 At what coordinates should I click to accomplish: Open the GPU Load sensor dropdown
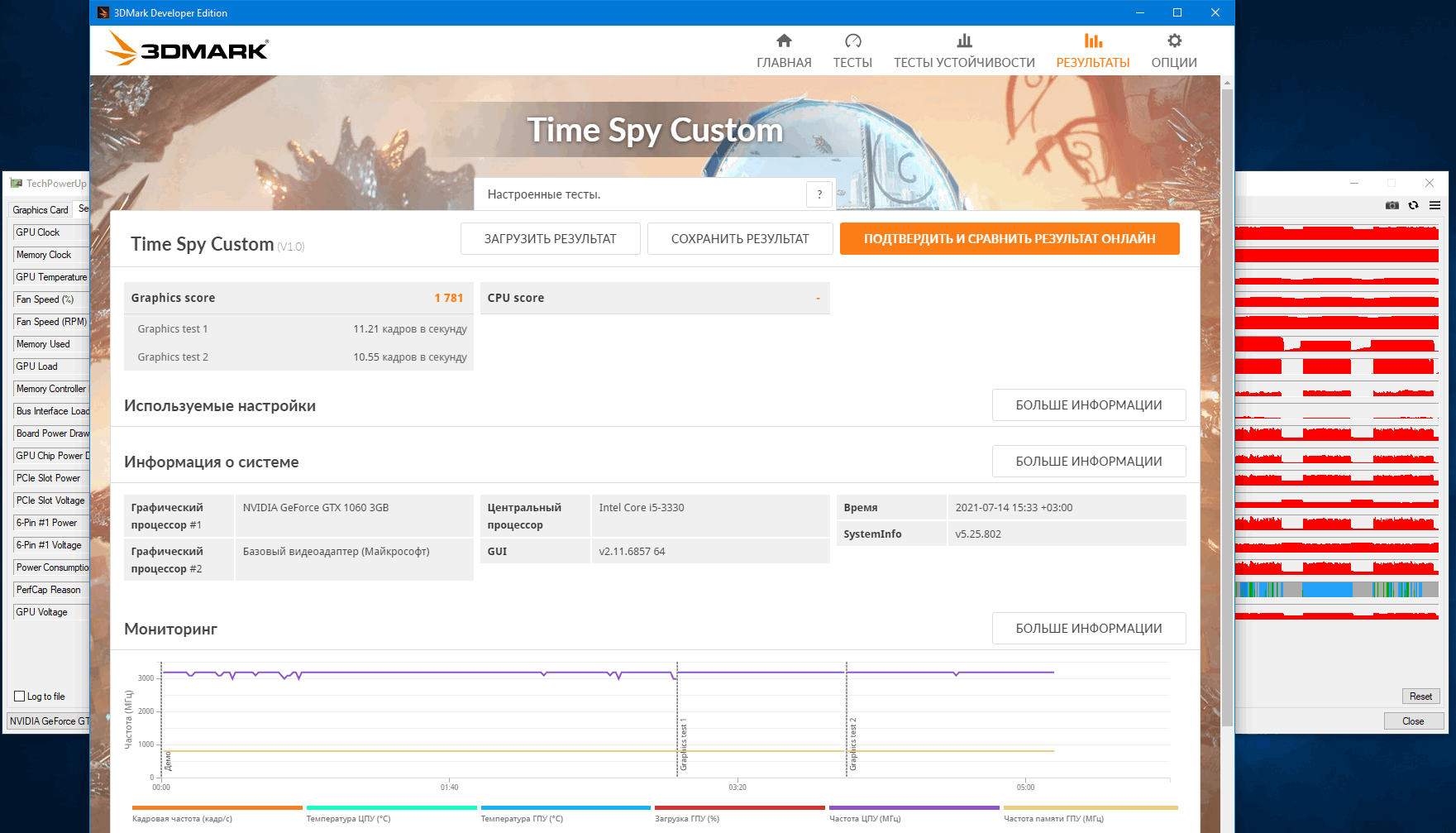[x=50, y=366]
